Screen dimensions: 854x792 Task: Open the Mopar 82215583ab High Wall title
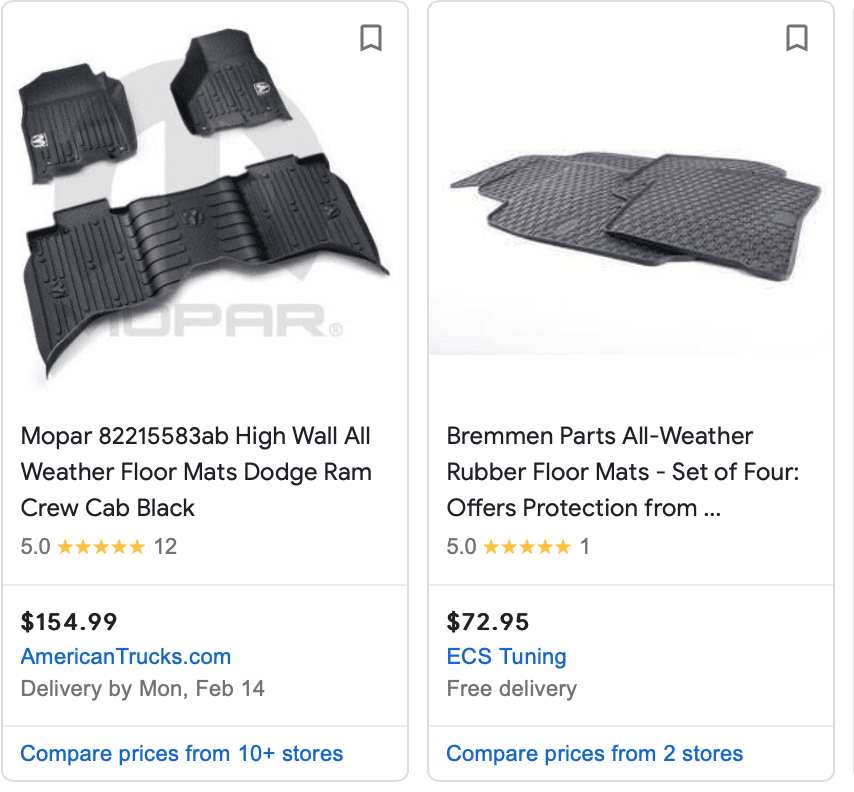coord(196,472)
